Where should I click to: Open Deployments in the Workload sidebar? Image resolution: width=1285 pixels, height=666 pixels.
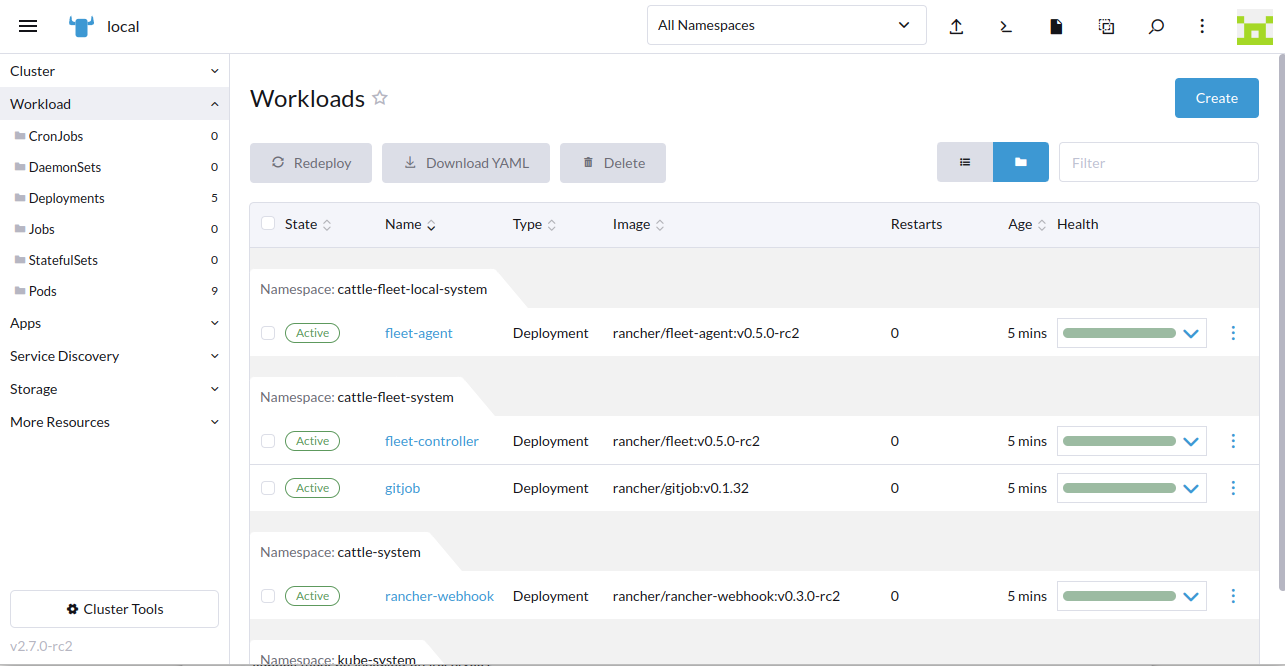point(66,198)
